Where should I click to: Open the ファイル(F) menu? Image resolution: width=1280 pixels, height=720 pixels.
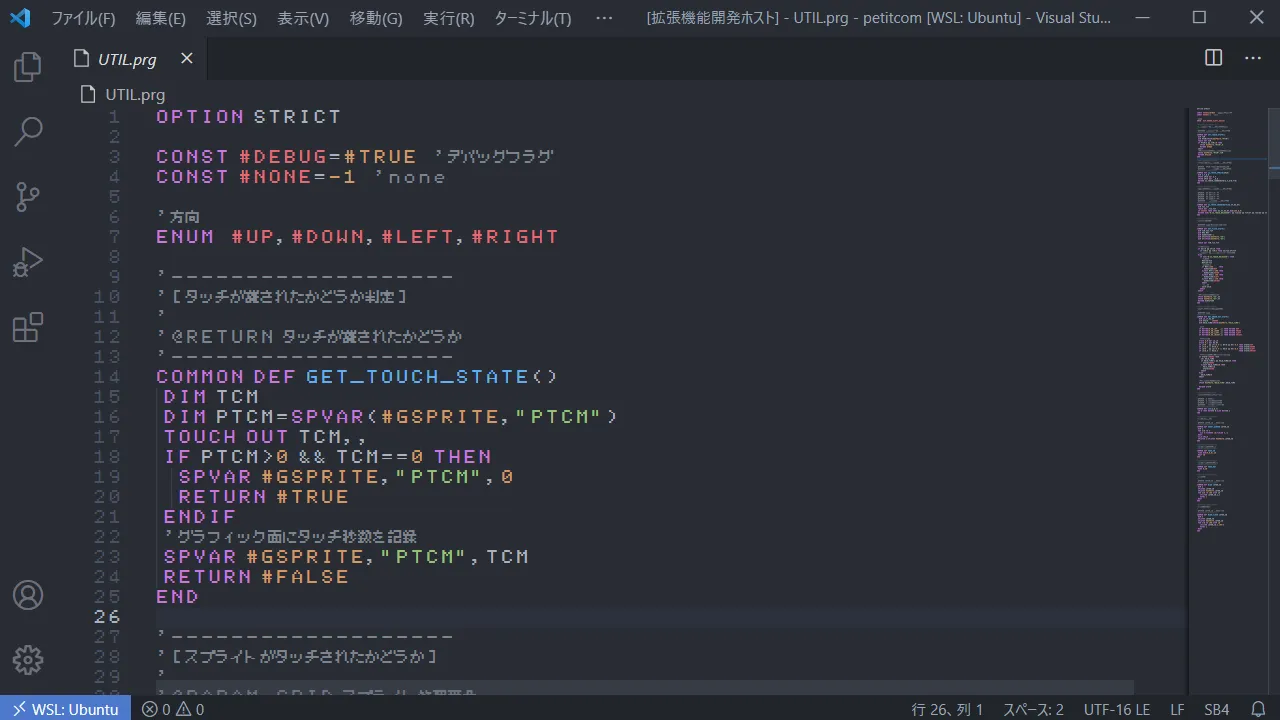(x=83, y=18)
